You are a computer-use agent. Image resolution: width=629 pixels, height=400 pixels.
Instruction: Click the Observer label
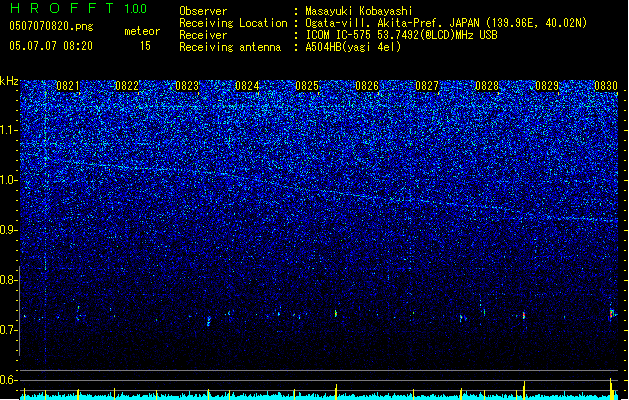(x=203, y=11)
